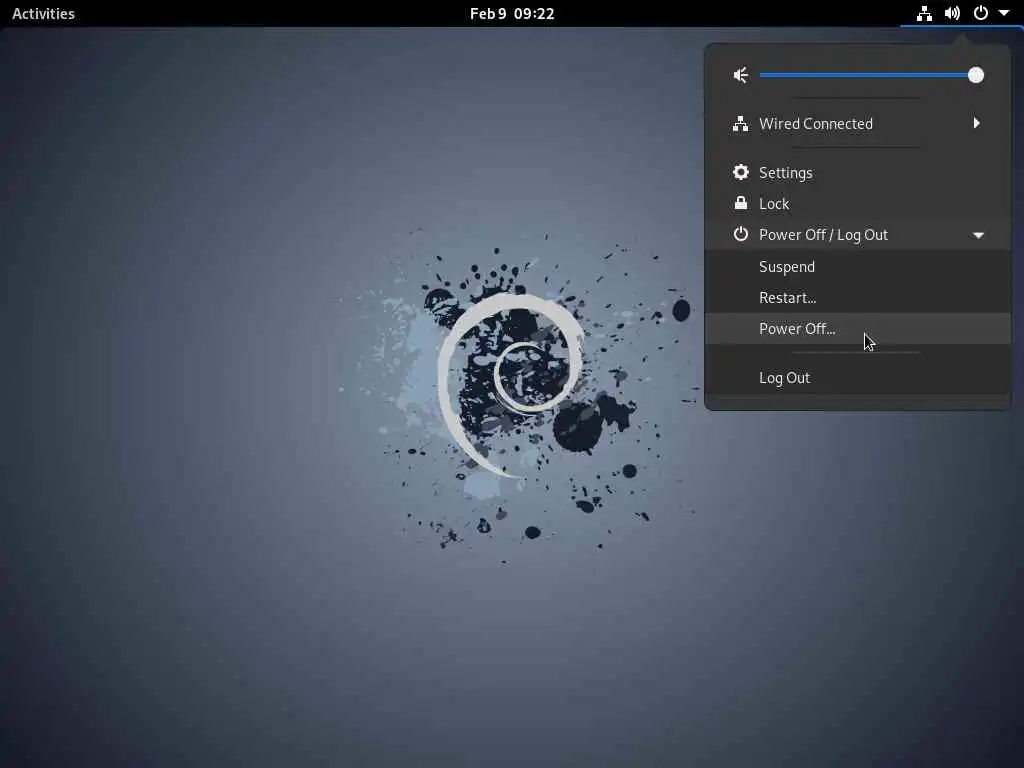Suspend the computer
Image resolution: width=1024 pixels, height=768 pixels.
(x=857, y=266)
